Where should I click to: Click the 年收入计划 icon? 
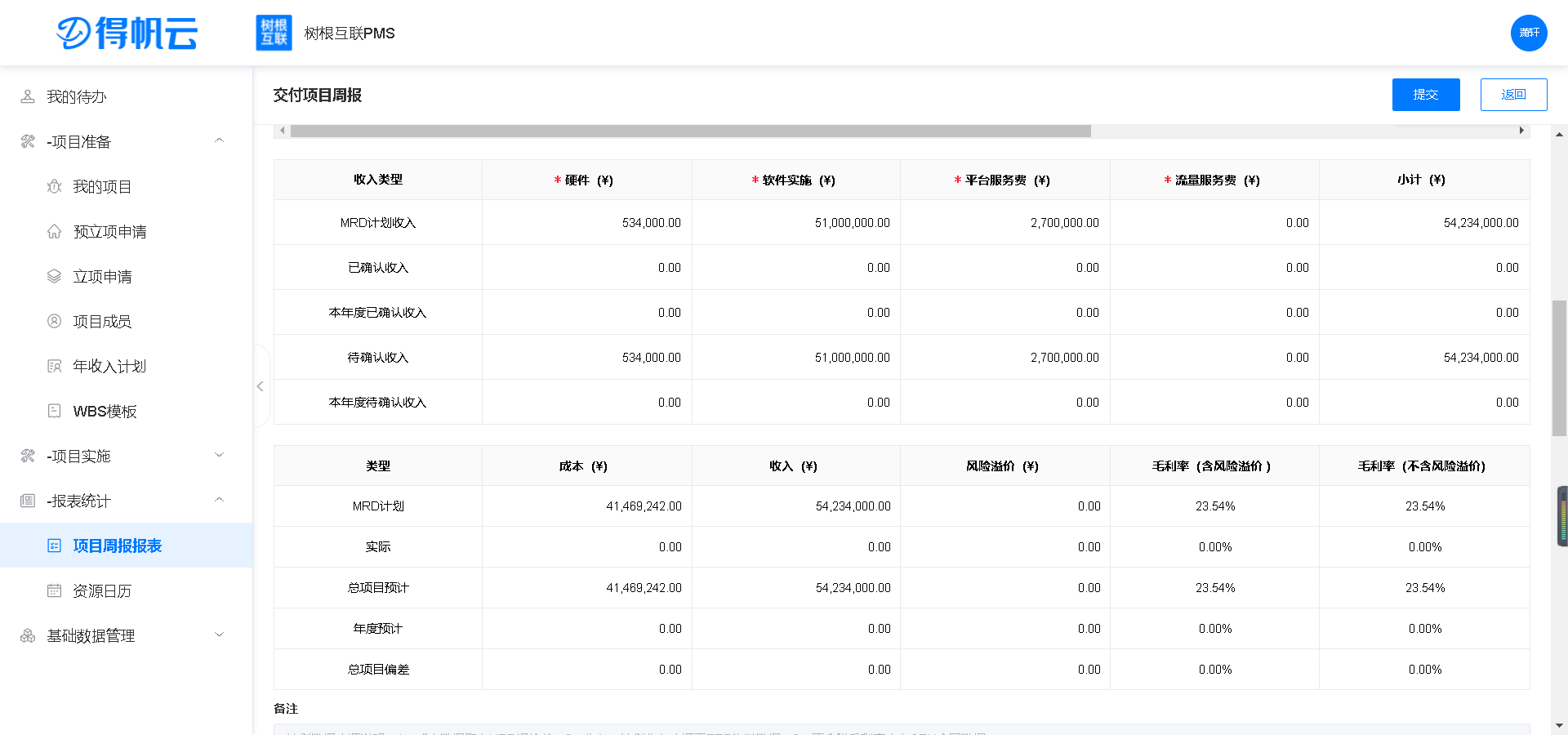(x=54, y=366)
